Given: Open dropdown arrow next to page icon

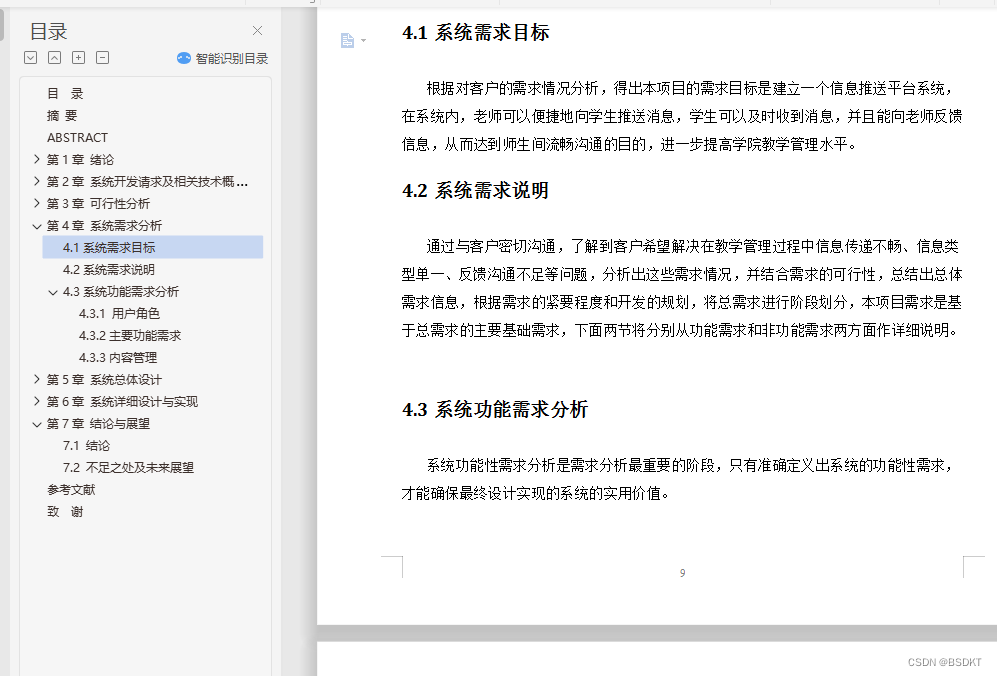Looking at the screenshot, I should point(364,41).
